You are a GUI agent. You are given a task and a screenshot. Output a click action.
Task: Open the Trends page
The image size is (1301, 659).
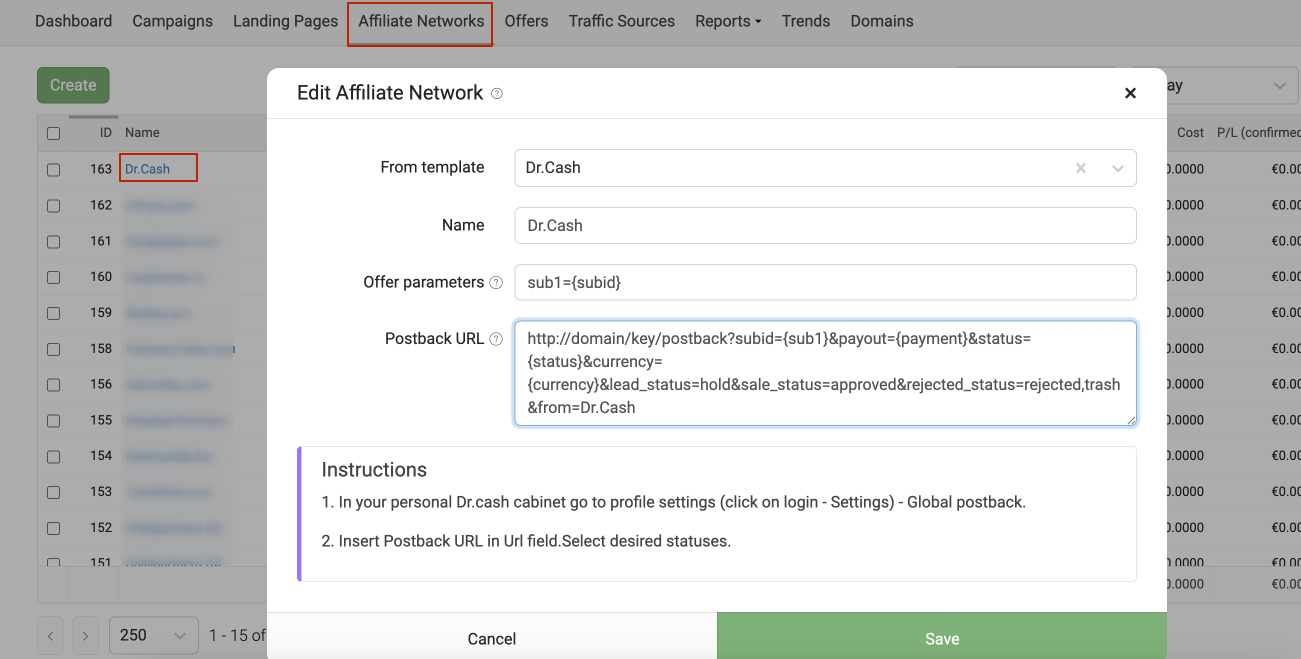[x=806, y=21]
